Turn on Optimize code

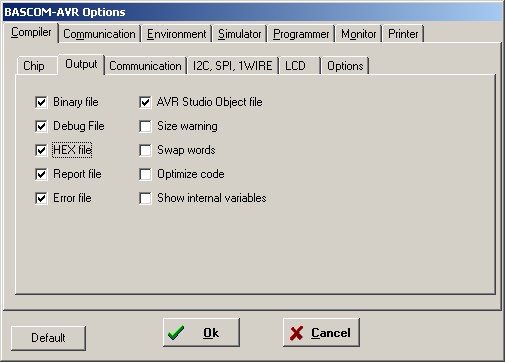coord(145,174)
